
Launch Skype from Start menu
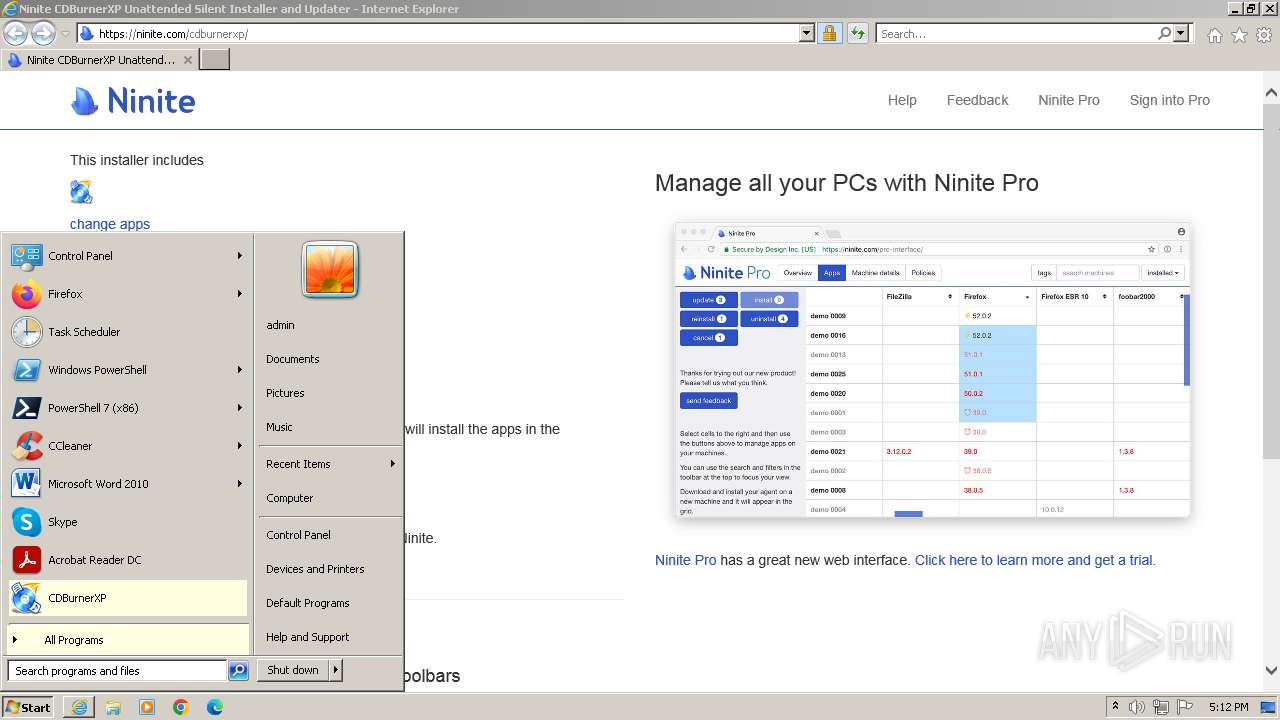point(128,522)
